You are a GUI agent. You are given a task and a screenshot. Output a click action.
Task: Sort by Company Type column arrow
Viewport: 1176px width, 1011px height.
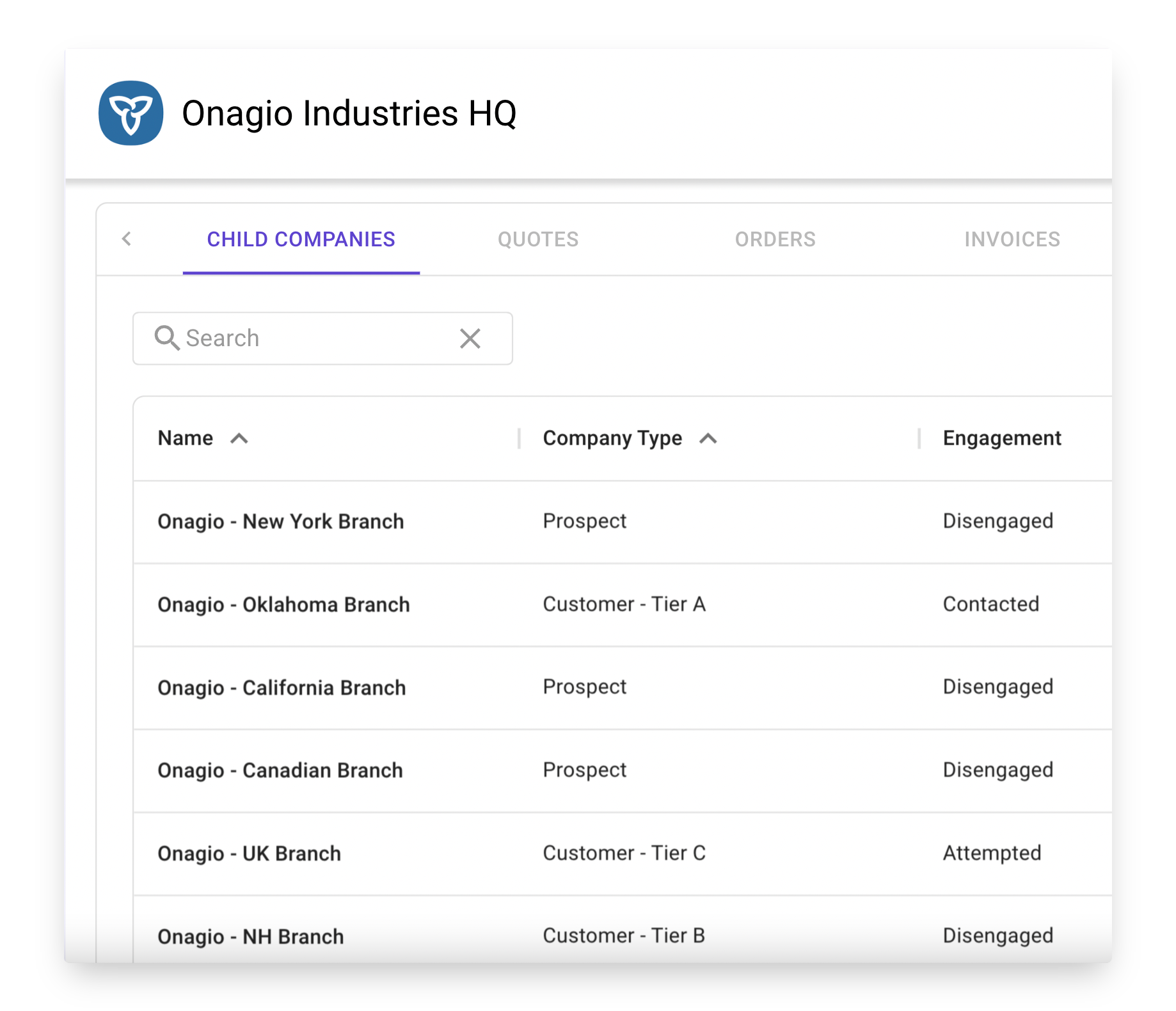click(x=708, y=439)
